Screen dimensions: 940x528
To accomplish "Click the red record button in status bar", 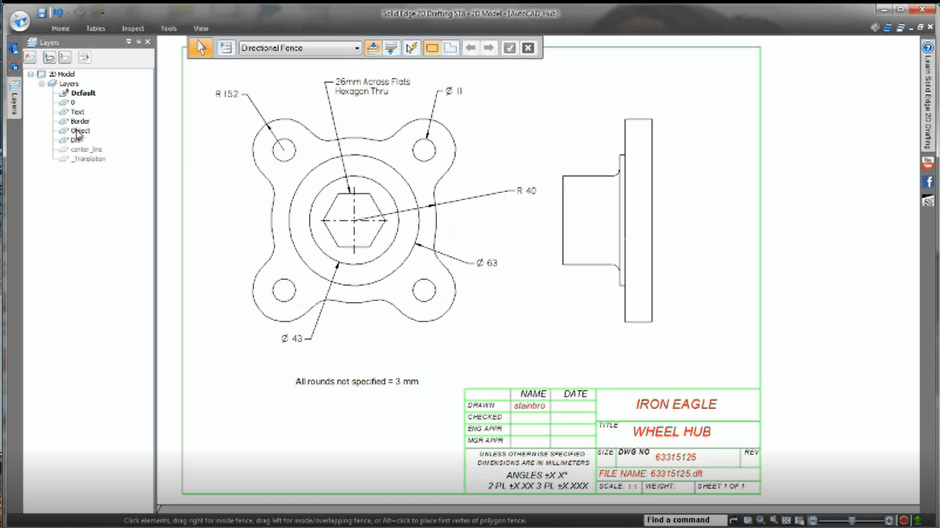I will click(x=903, y=520).
